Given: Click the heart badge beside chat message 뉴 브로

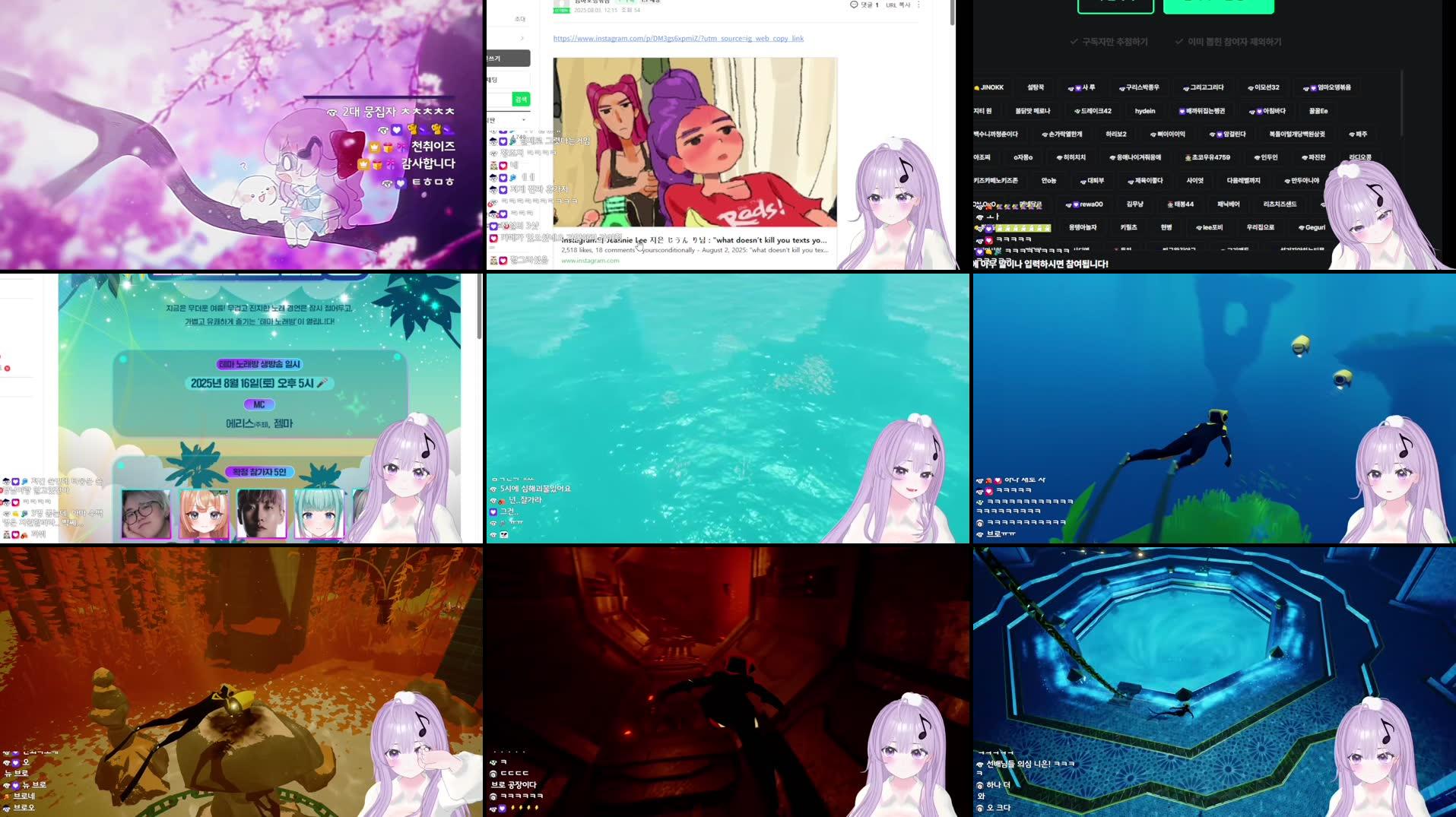Looking at the screenshot, I should tap(15, 785).
